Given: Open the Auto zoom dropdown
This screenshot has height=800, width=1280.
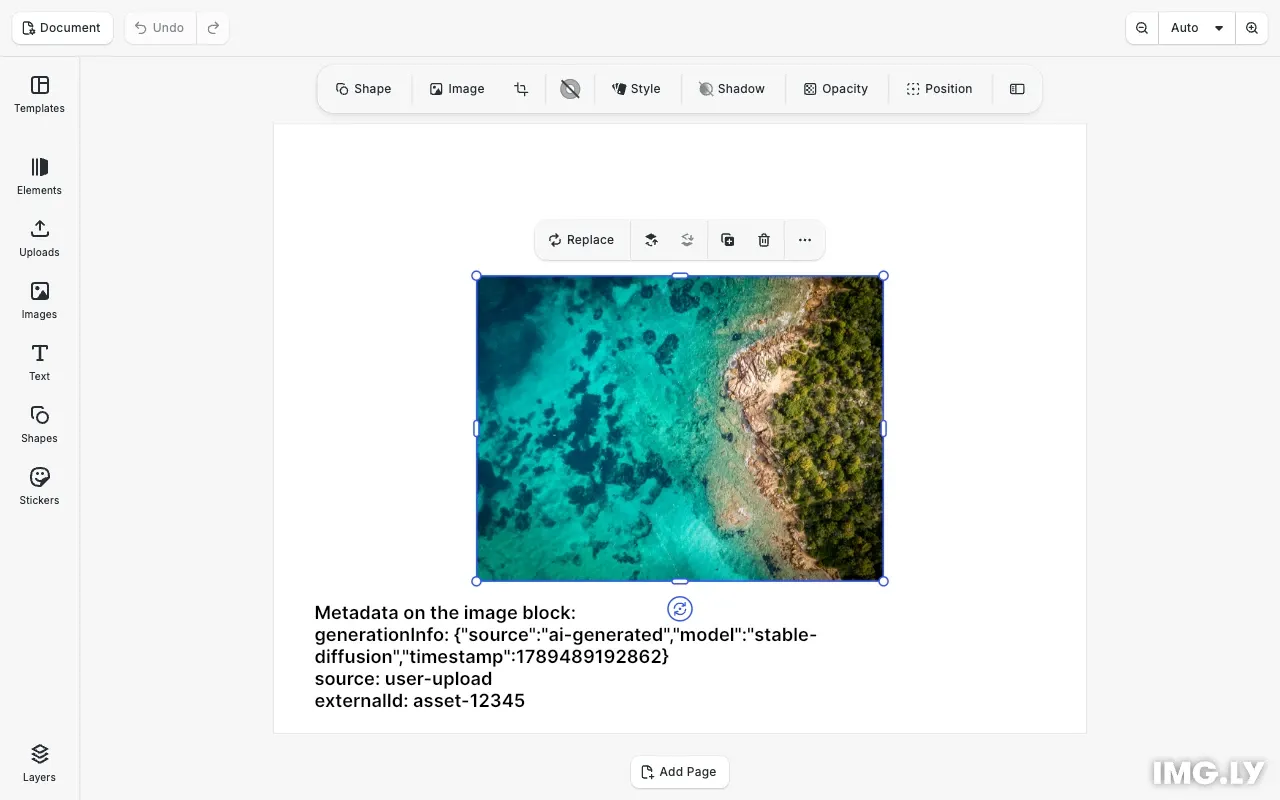Looking at the screenshot, I should click(1197, 28).
